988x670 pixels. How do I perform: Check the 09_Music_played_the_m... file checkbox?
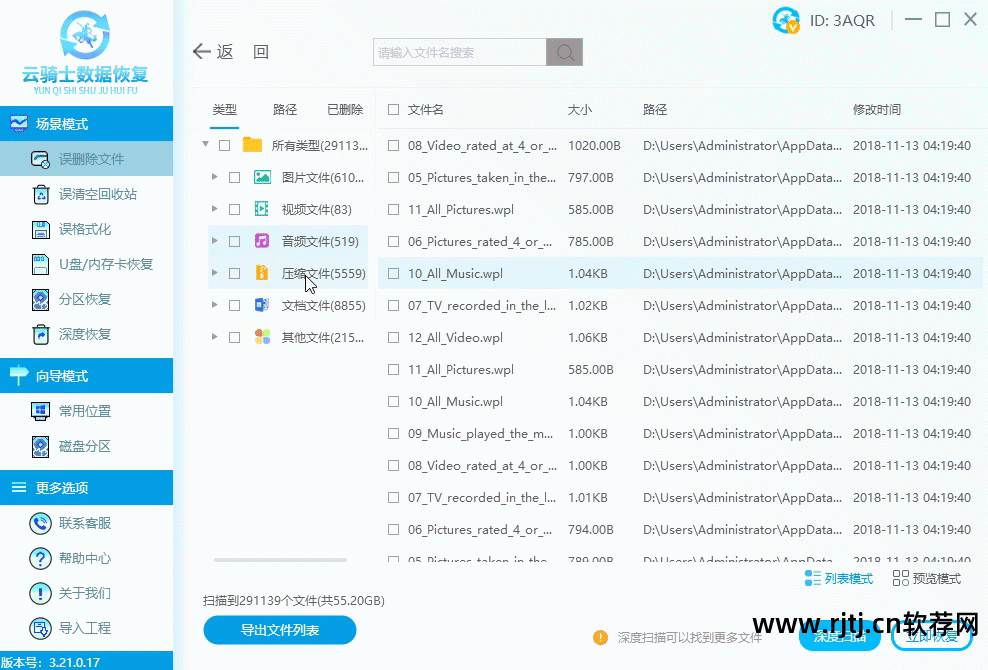(x=393, y=434)
